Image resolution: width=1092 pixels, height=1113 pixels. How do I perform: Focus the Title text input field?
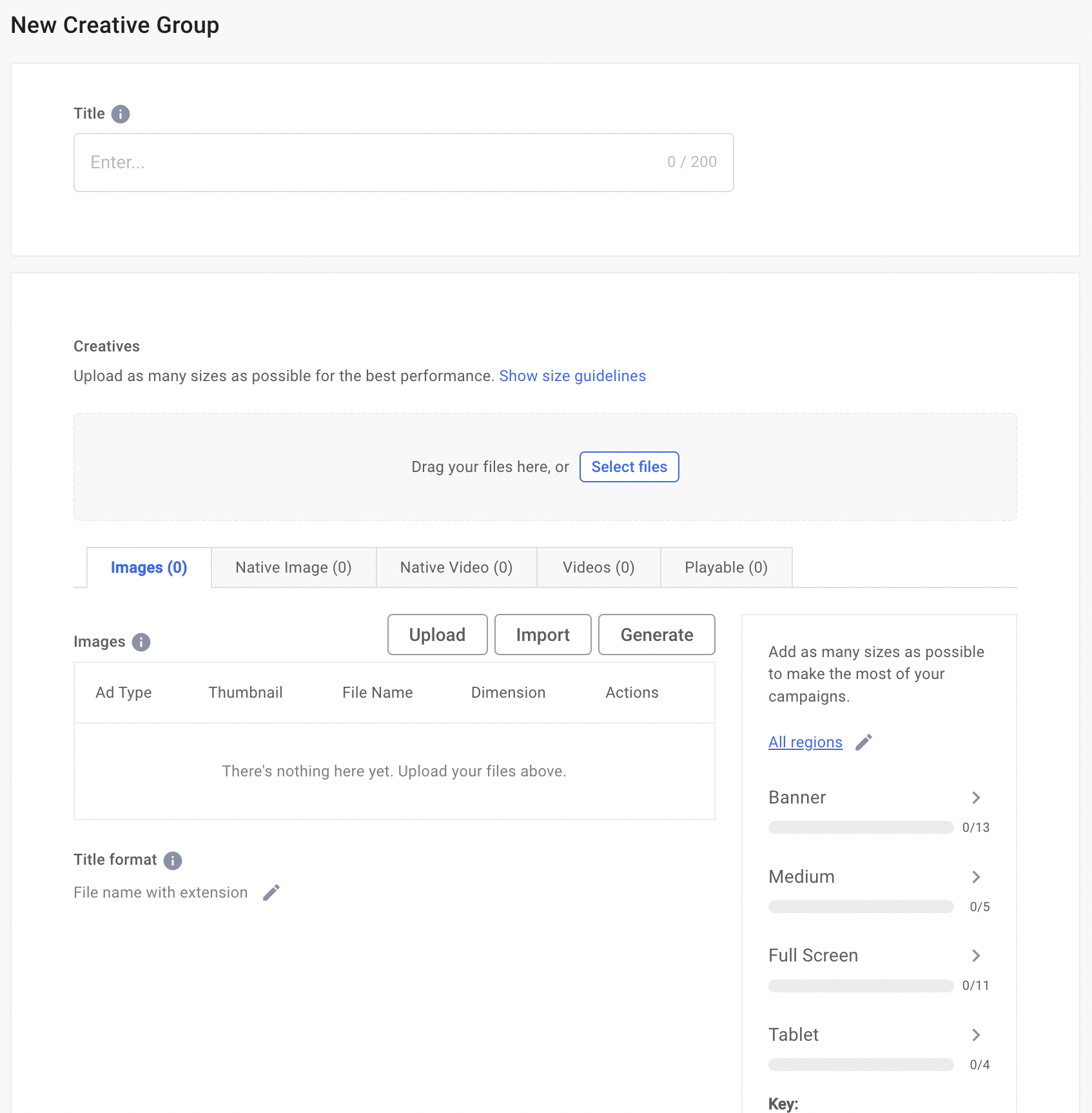(374, 163)
